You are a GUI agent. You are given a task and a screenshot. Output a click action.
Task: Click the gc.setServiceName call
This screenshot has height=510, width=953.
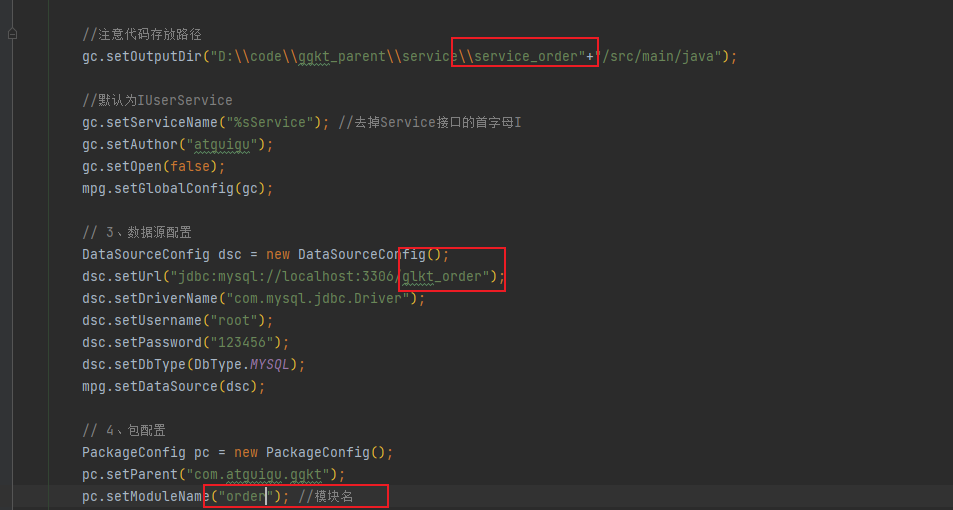pos(150,122)
